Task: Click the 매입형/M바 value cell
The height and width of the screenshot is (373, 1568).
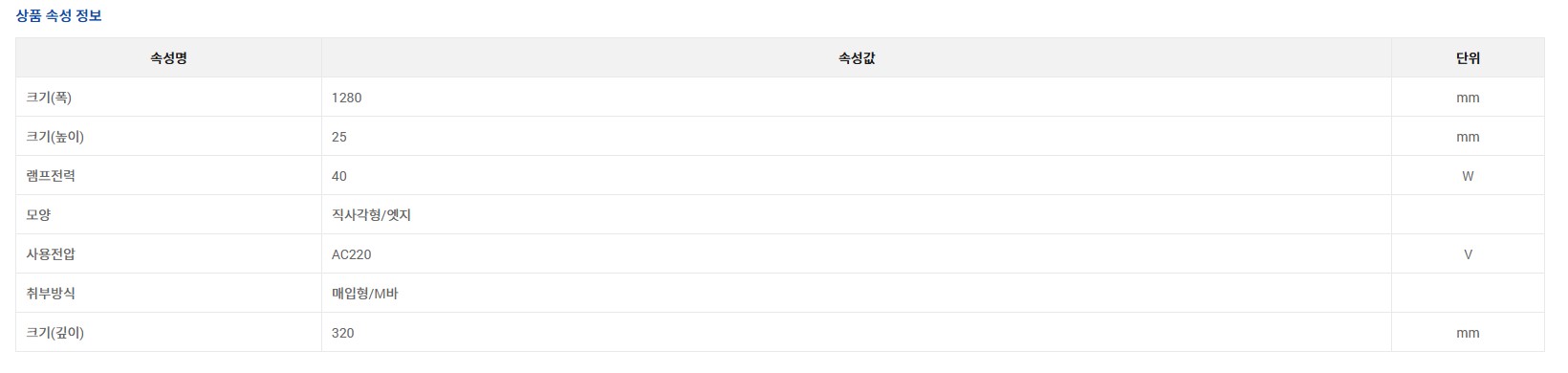Action: point(857,294)
